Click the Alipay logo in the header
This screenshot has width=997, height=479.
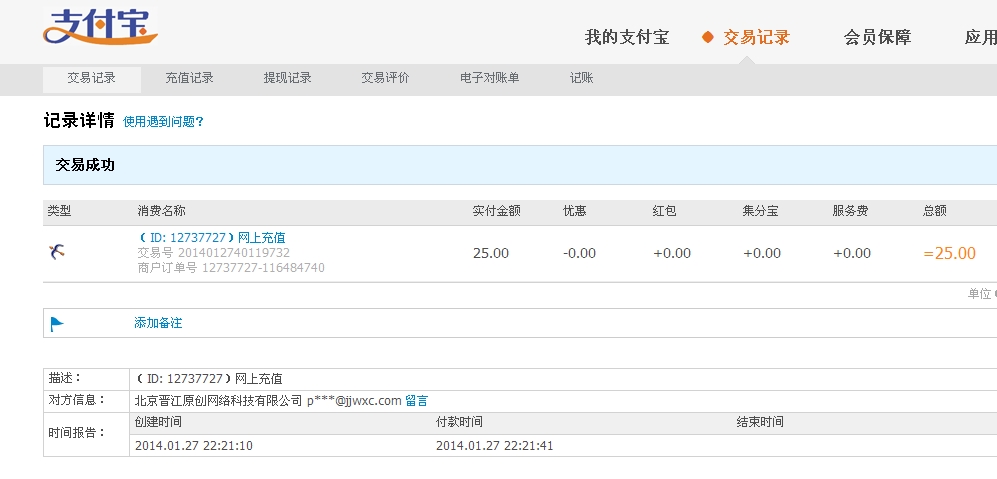[x=100, y=27]
